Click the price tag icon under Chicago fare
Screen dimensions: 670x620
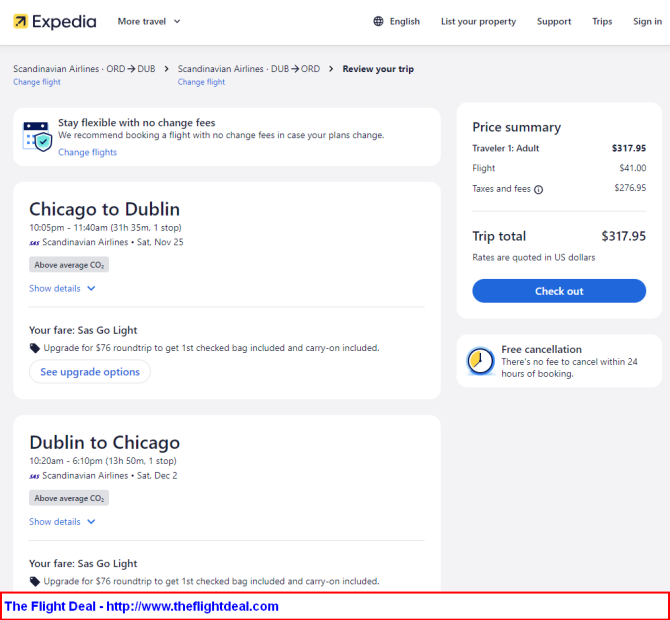pos(35,348)
